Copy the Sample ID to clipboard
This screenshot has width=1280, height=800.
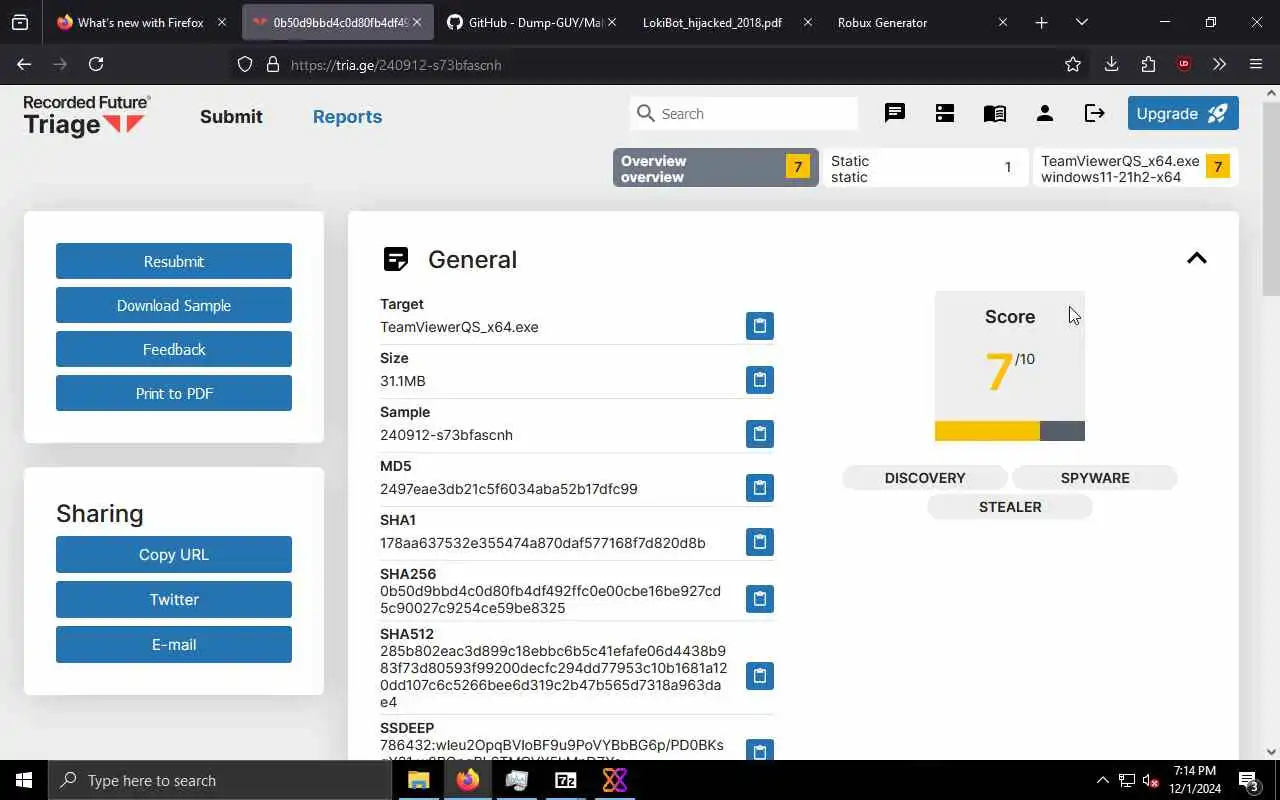[759, 434]
